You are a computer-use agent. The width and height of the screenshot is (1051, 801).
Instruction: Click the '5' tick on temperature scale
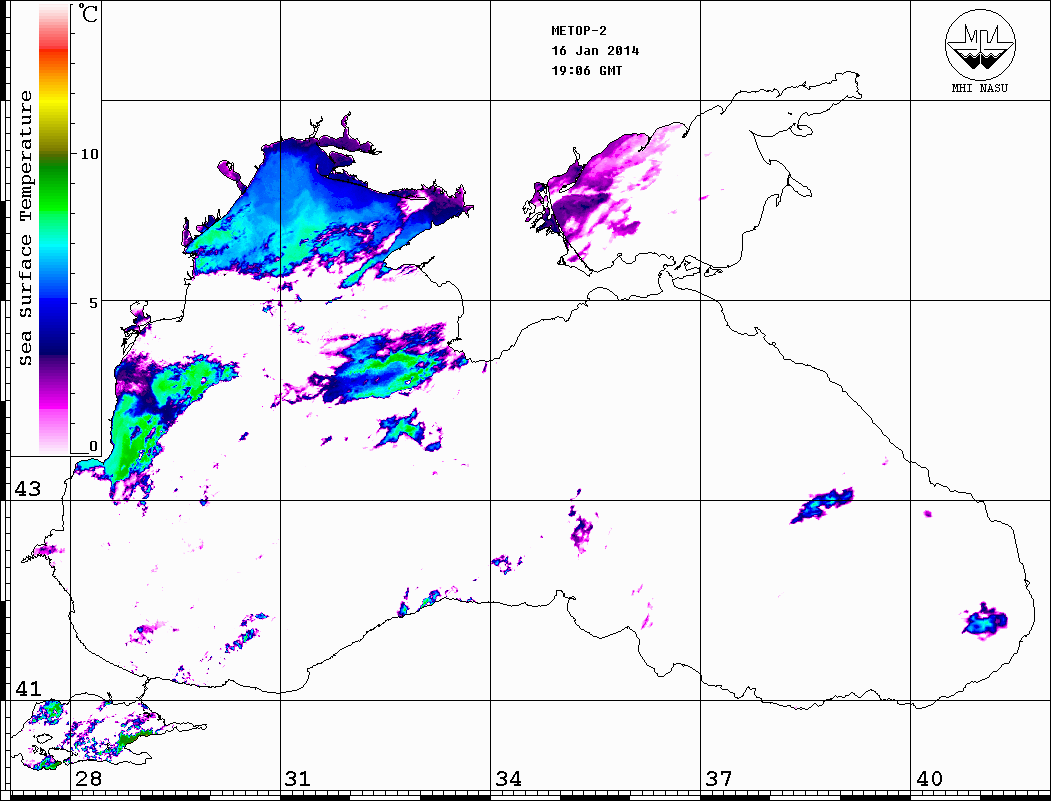(93, 302)
